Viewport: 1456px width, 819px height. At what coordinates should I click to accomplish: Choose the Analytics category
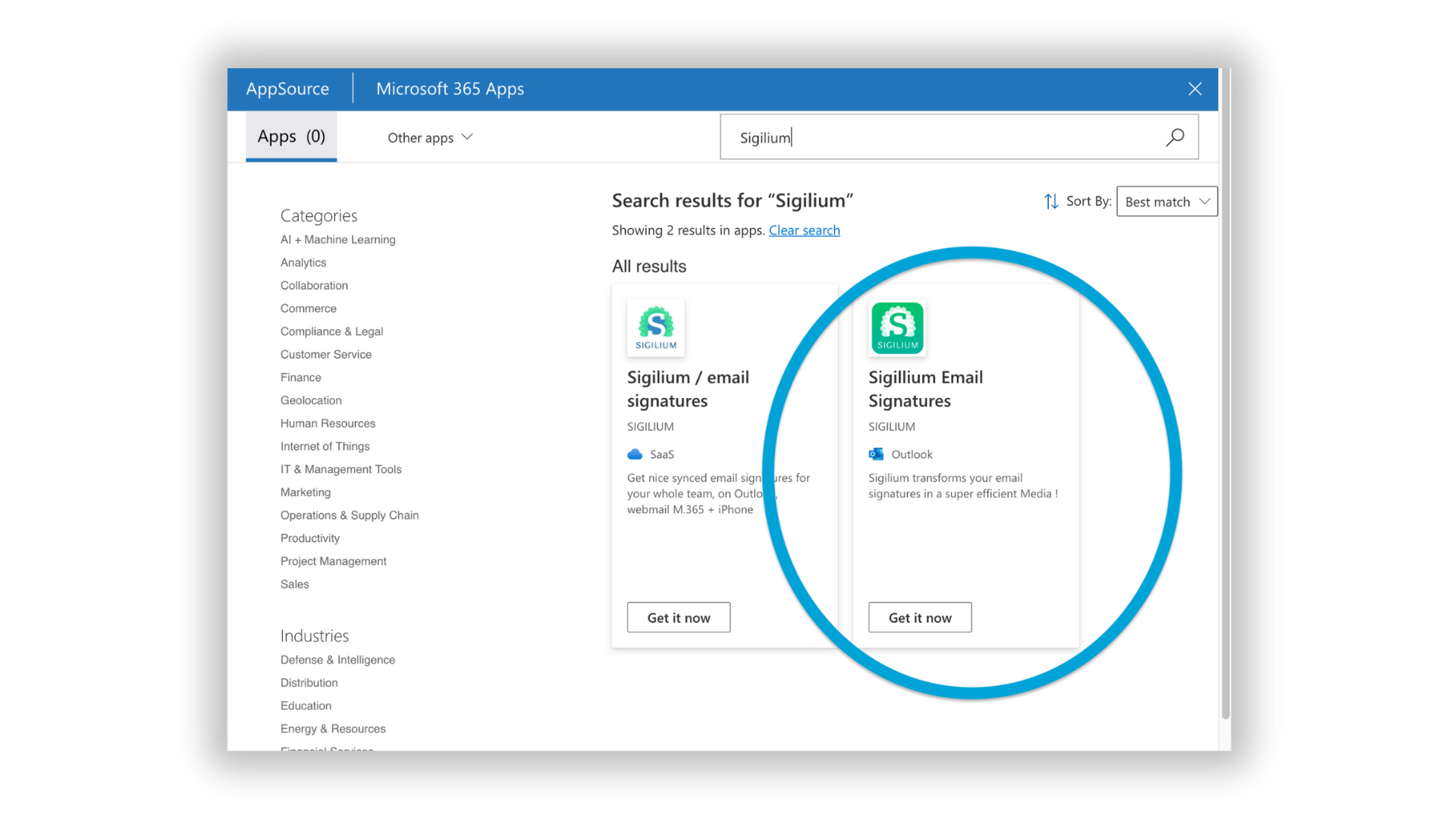[x=303, y=262]
